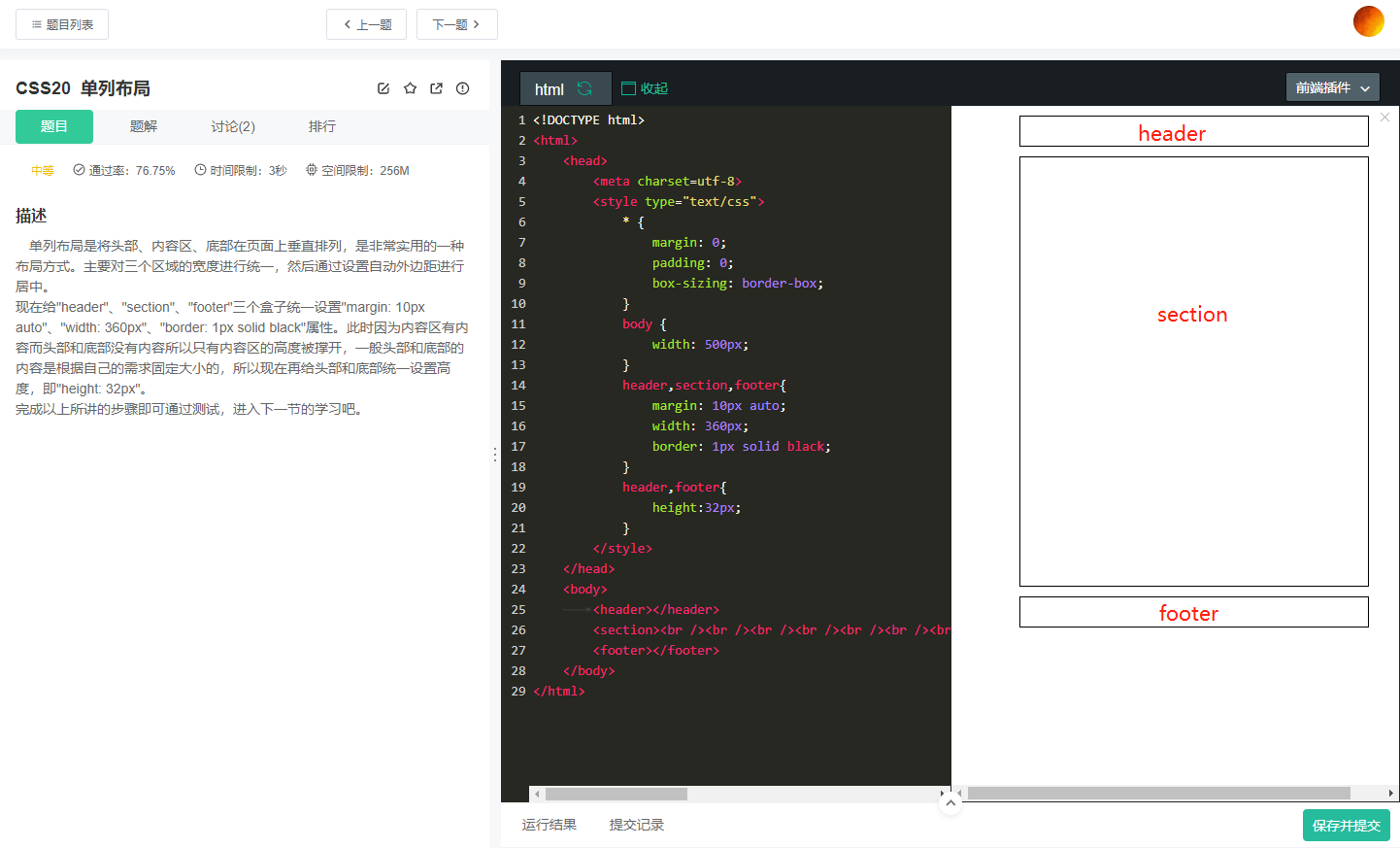The height and width of the screenshot is (848, 1400).
Task: Click the share icon beside title
Action: 436,88
